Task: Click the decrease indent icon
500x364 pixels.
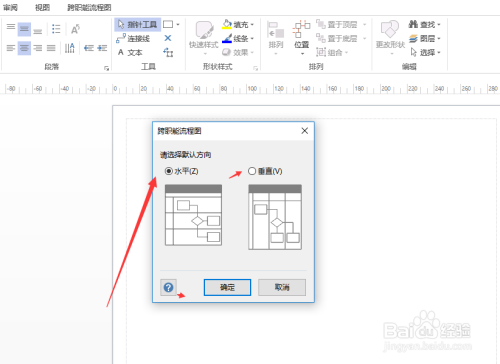Action: tap(89, 48)
